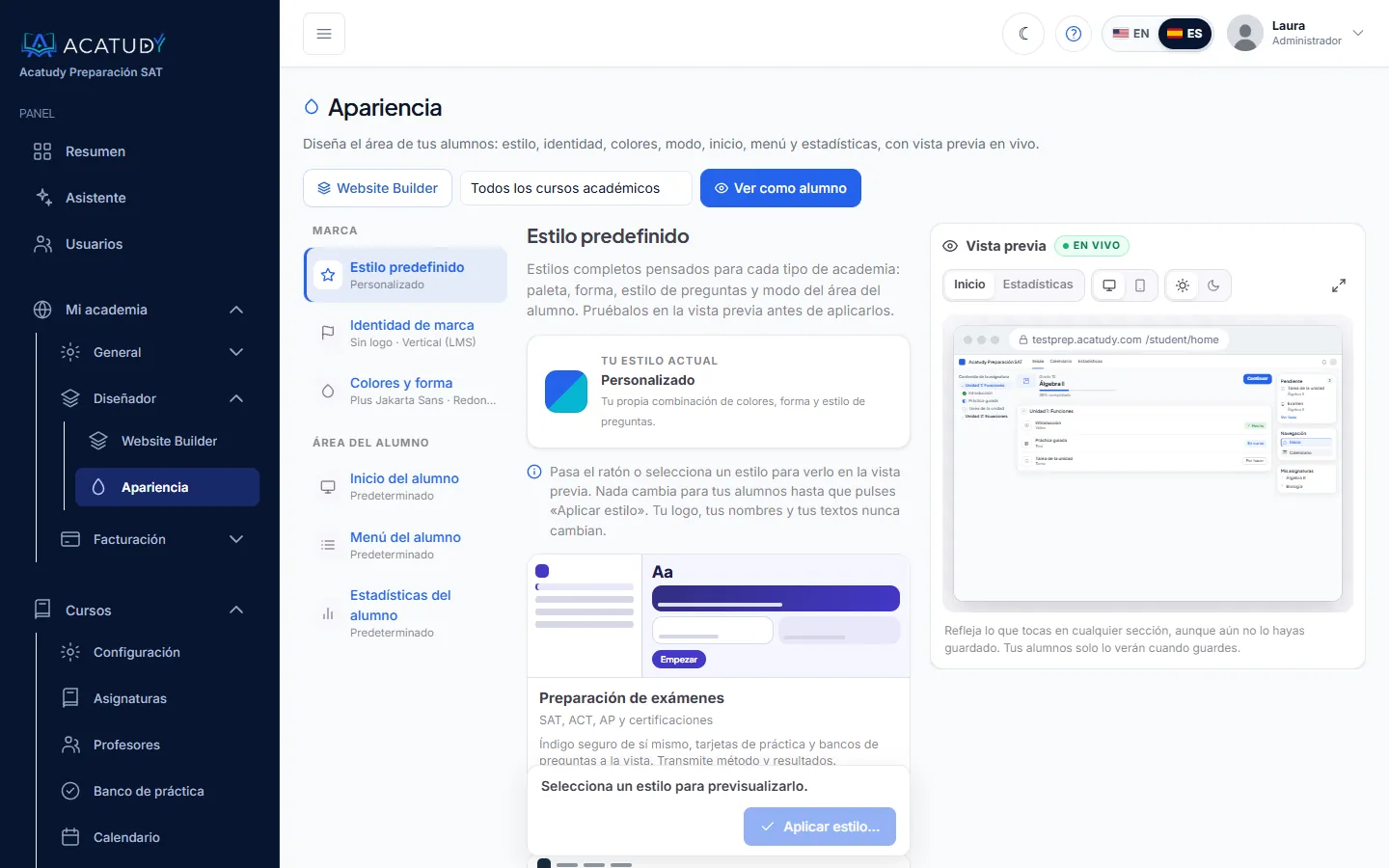1389x868 pixels.
Task: Click the hamburger menu icon
Action: (x=324, y=34)
